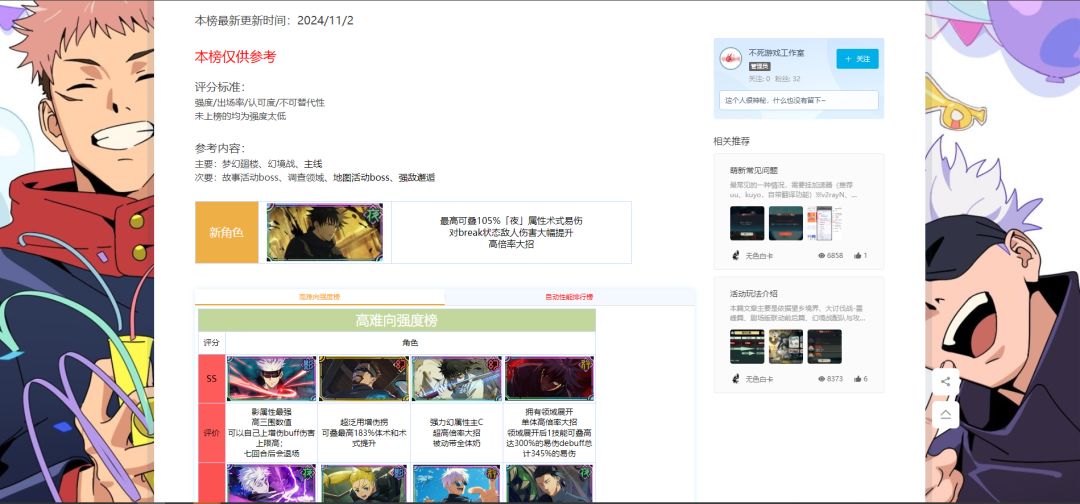Viewport: 1080px width, 504px height.
Task: Click the views eye icon beside 8373
Action: point(821,379)
